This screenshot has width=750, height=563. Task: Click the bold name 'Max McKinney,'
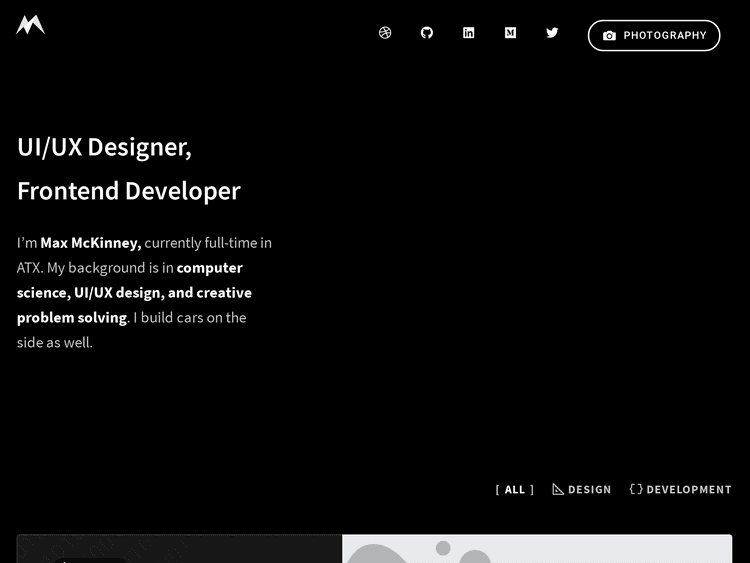click(91, 243)
